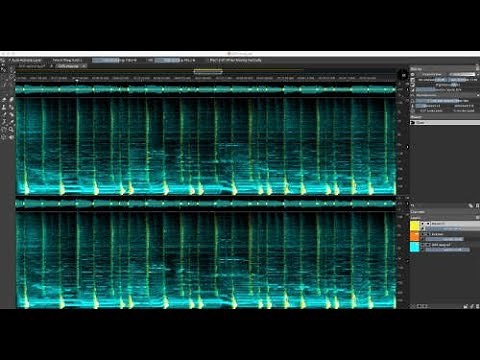Select the stamp-shaped clone tool

[x=4, y=107]
